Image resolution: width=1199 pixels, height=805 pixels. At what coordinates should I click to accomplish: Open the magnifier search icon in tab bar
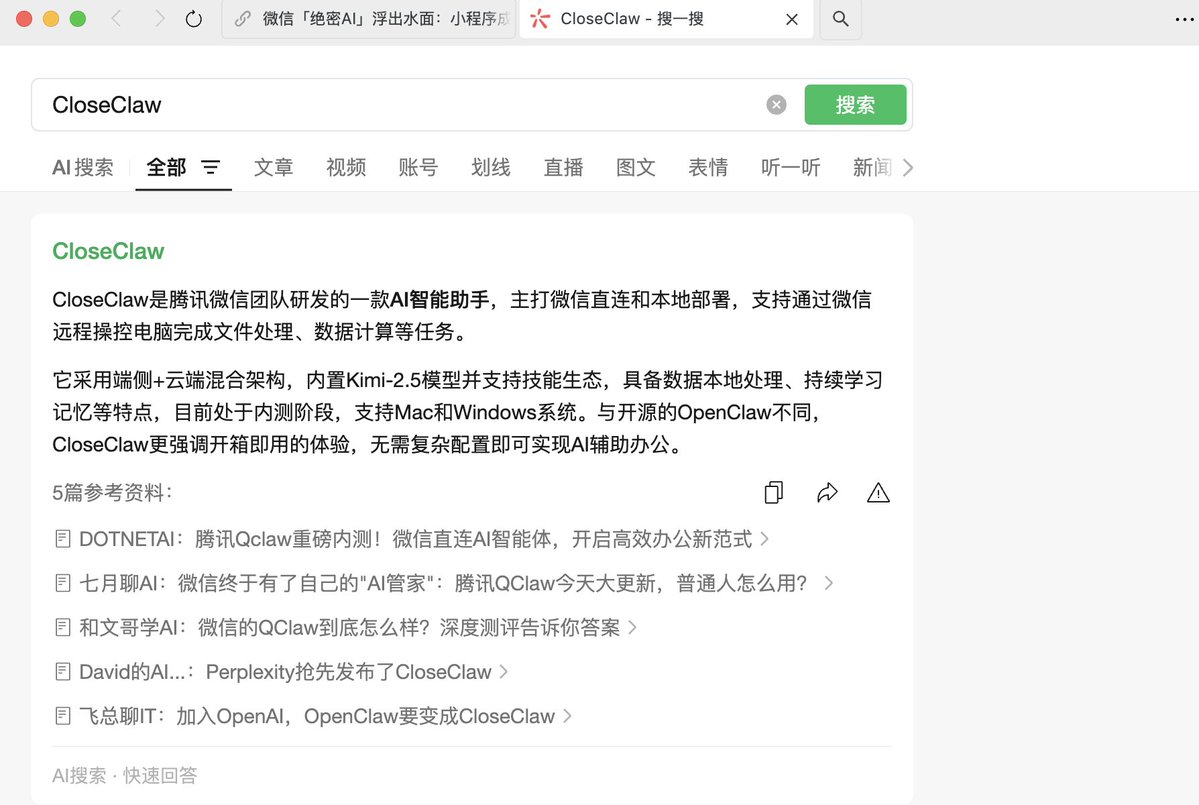pos(840,18)
